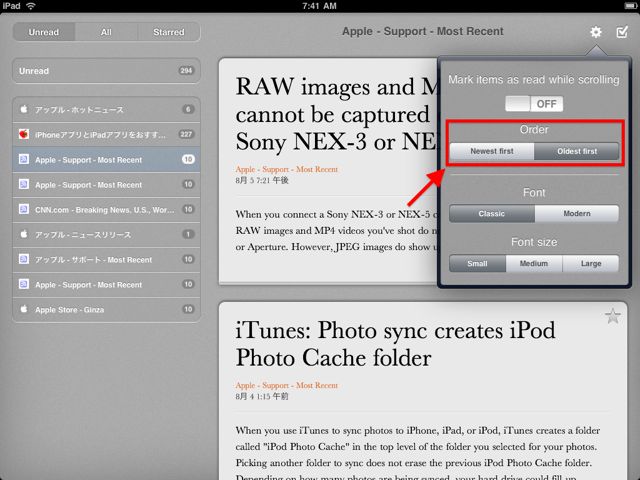Switch to the Starred tab
640x480 pixels.
(169, 32)
